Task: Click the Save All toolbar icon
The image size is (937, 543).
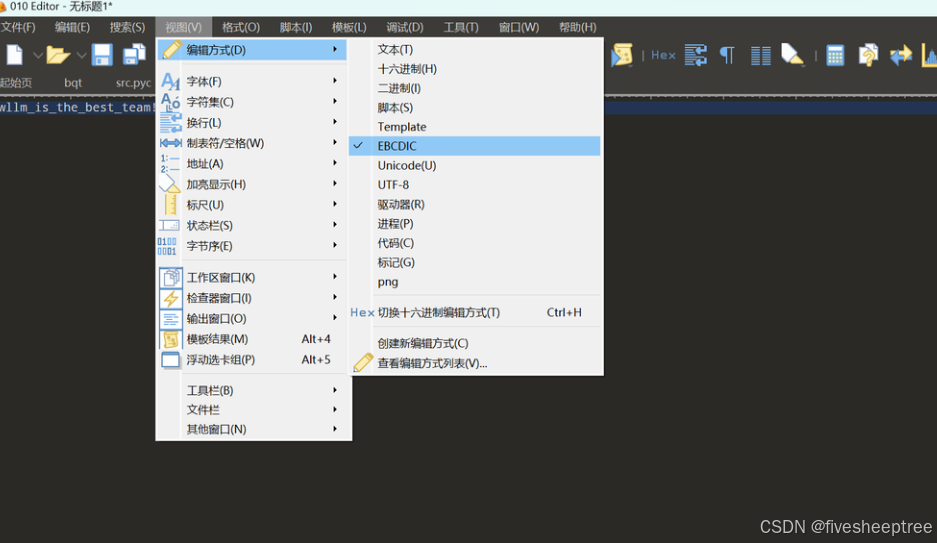Action: (134, 55)
